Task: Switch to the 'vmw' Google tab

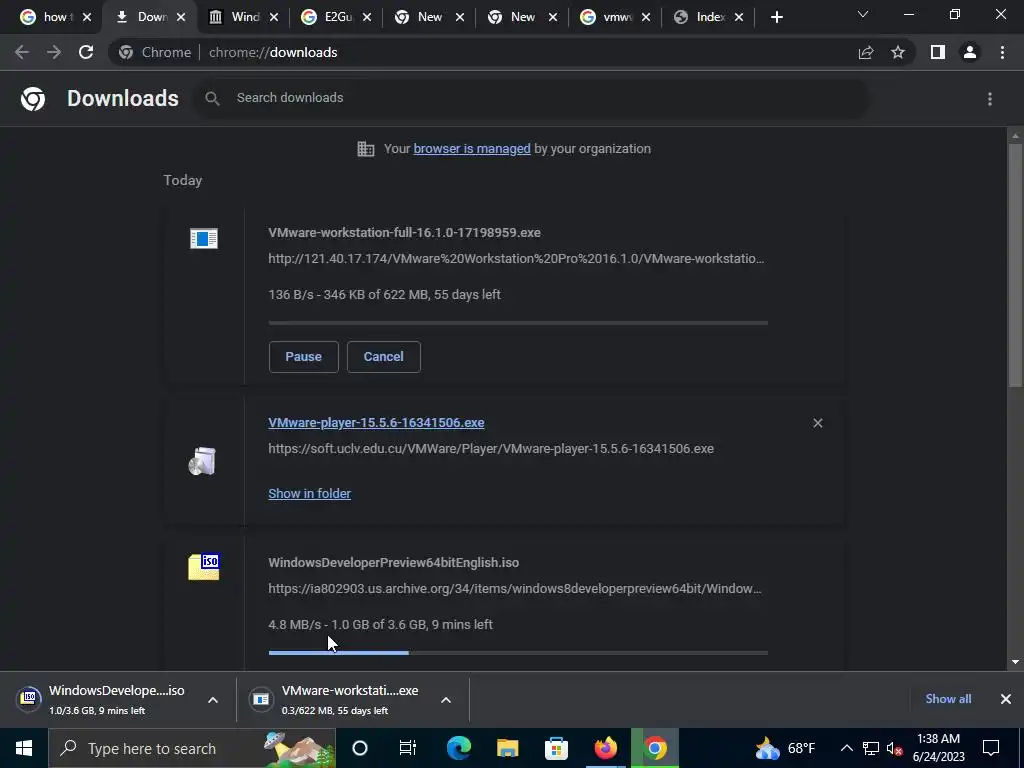Action: point(615,17)
